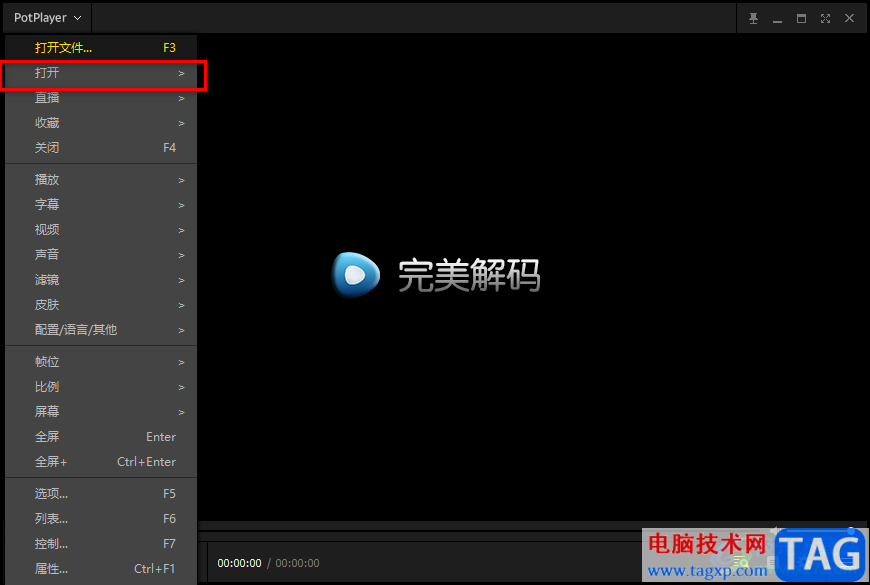Select 全屏+ menu item
Image resolution: width=870 pixels, height=585 pixels.
tap(101, 462)
